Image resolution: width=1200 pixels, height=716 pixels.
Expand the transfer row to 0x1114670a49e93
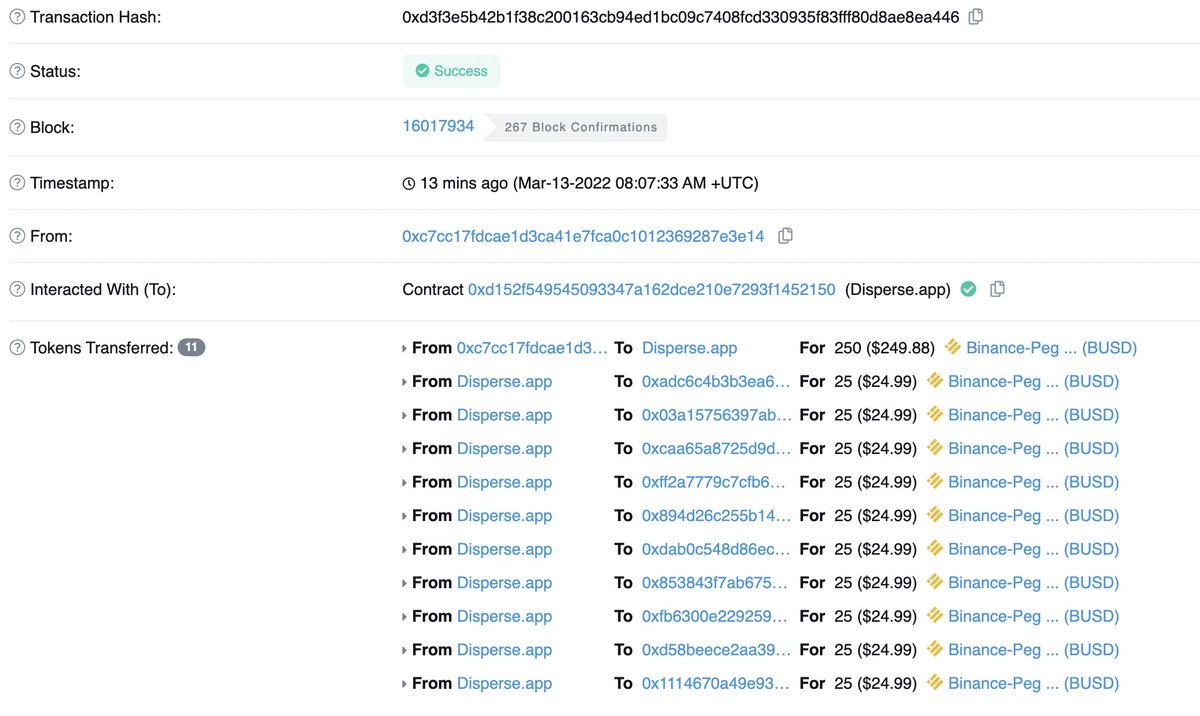pyautogui.click(x=404, y=684)
